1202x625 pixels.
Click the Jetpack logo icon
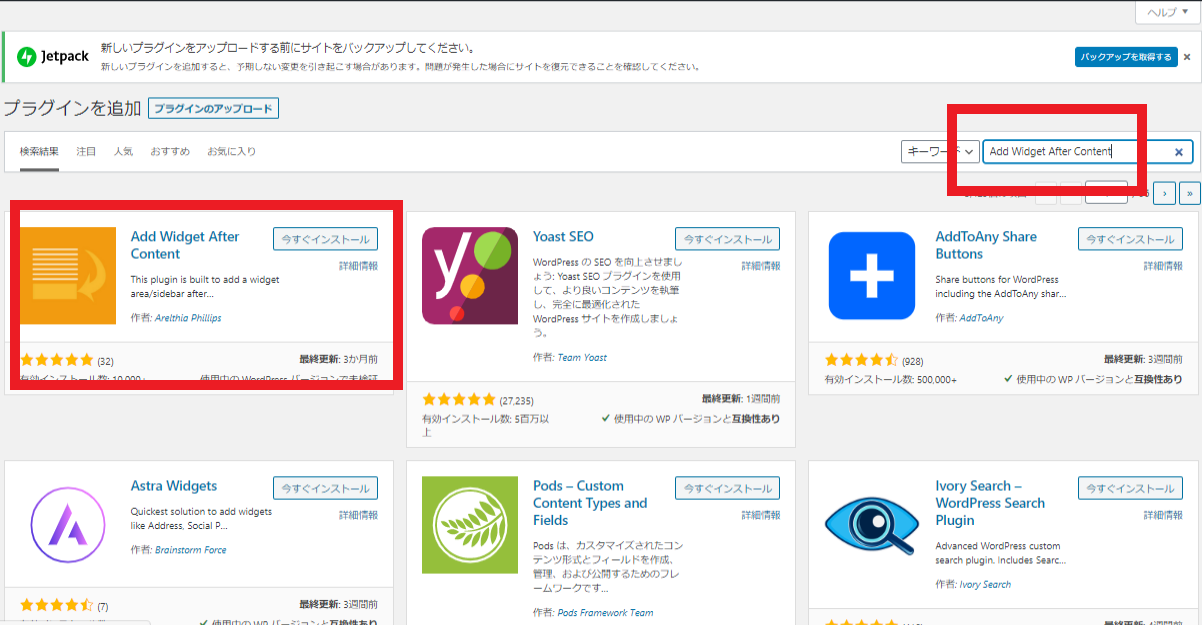tap(27, 57)
